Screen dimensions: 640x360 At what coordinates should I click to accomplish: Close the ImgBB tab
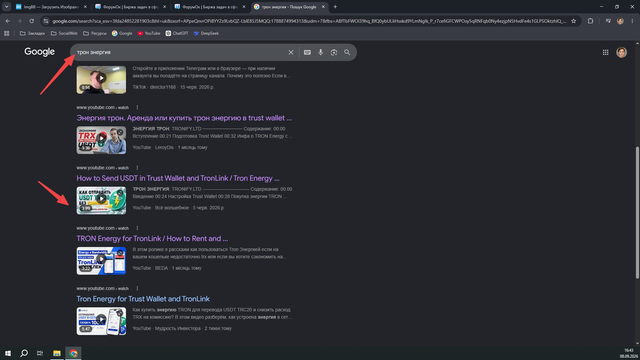85,7
